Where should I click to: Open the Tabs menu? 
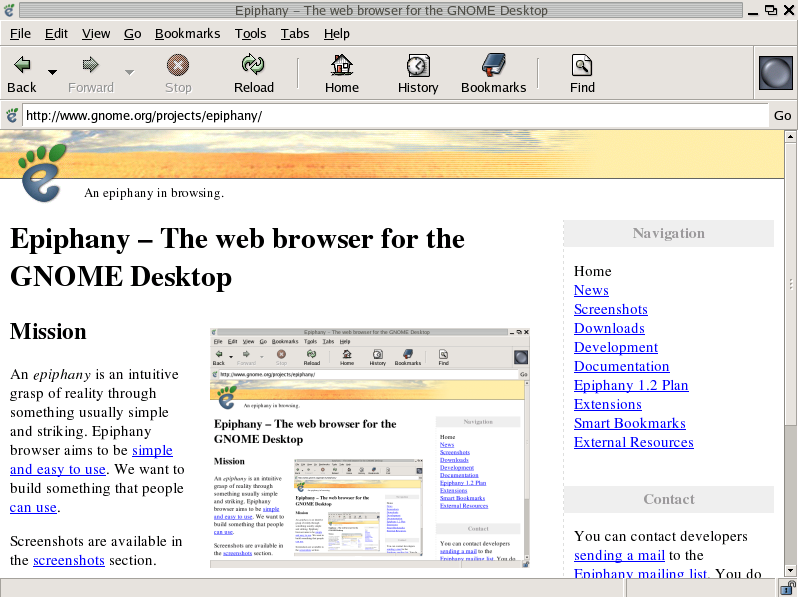click(294, 33)
